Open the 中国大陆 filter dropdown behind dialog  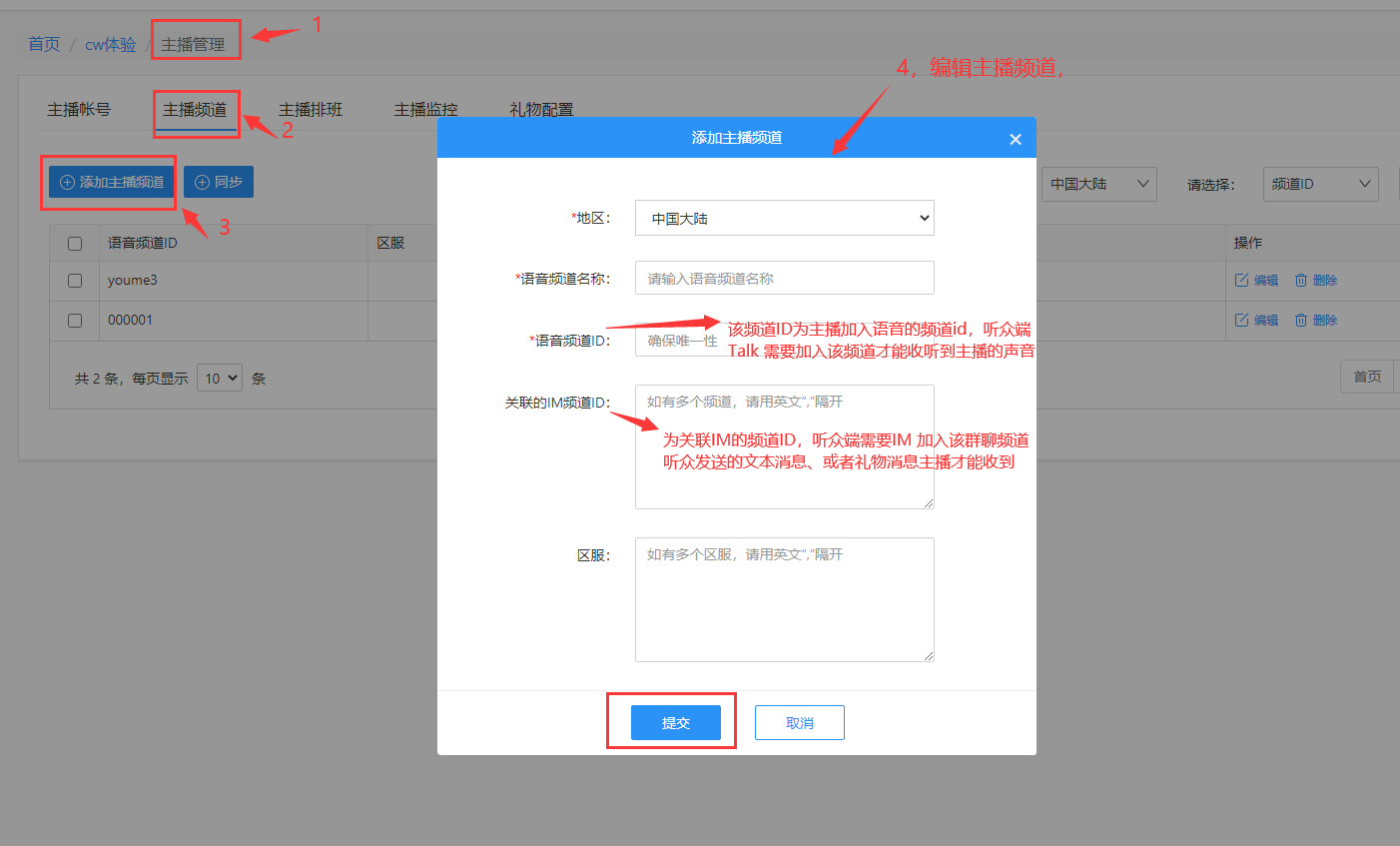pos(1098,184)
